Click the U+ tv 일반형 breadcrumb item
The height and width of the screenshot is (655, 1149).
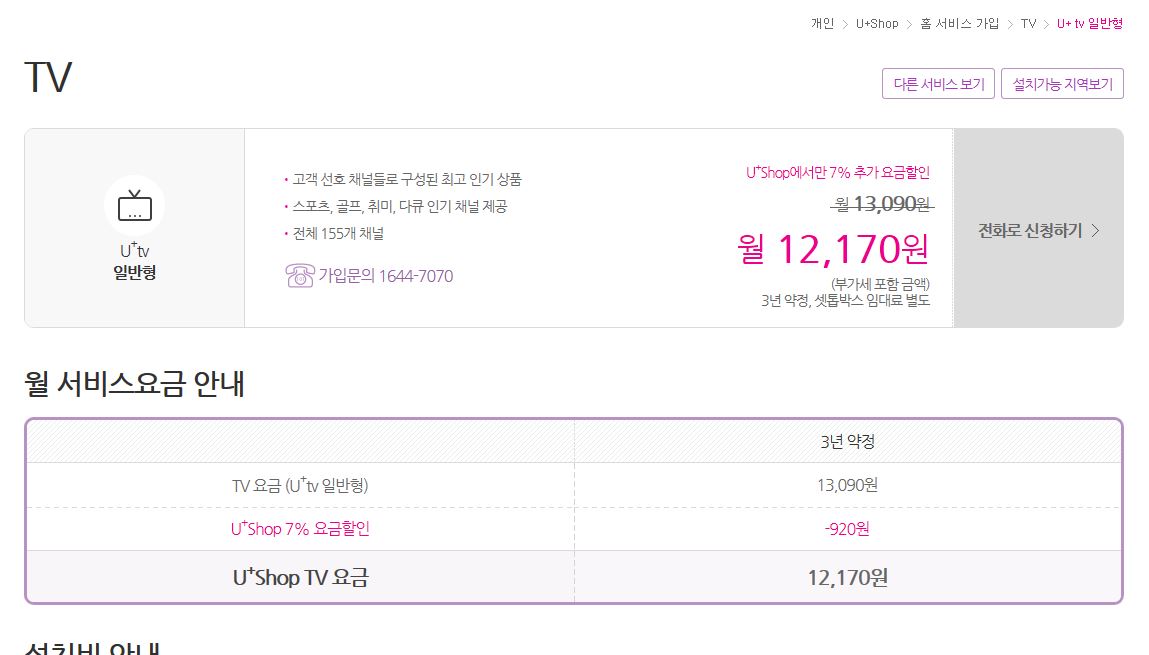coord(1089,24)
